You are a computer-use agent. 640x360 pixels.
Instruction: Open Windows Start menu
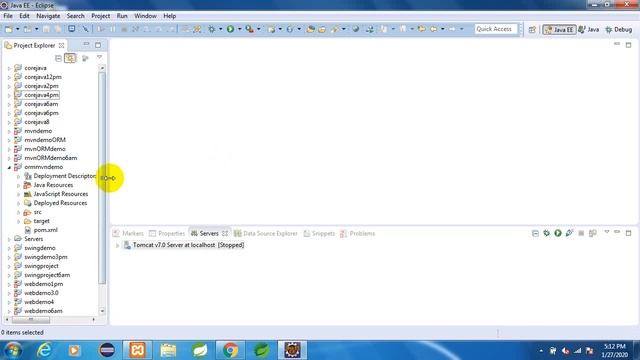pyautogui.click(x=13, y=350)
